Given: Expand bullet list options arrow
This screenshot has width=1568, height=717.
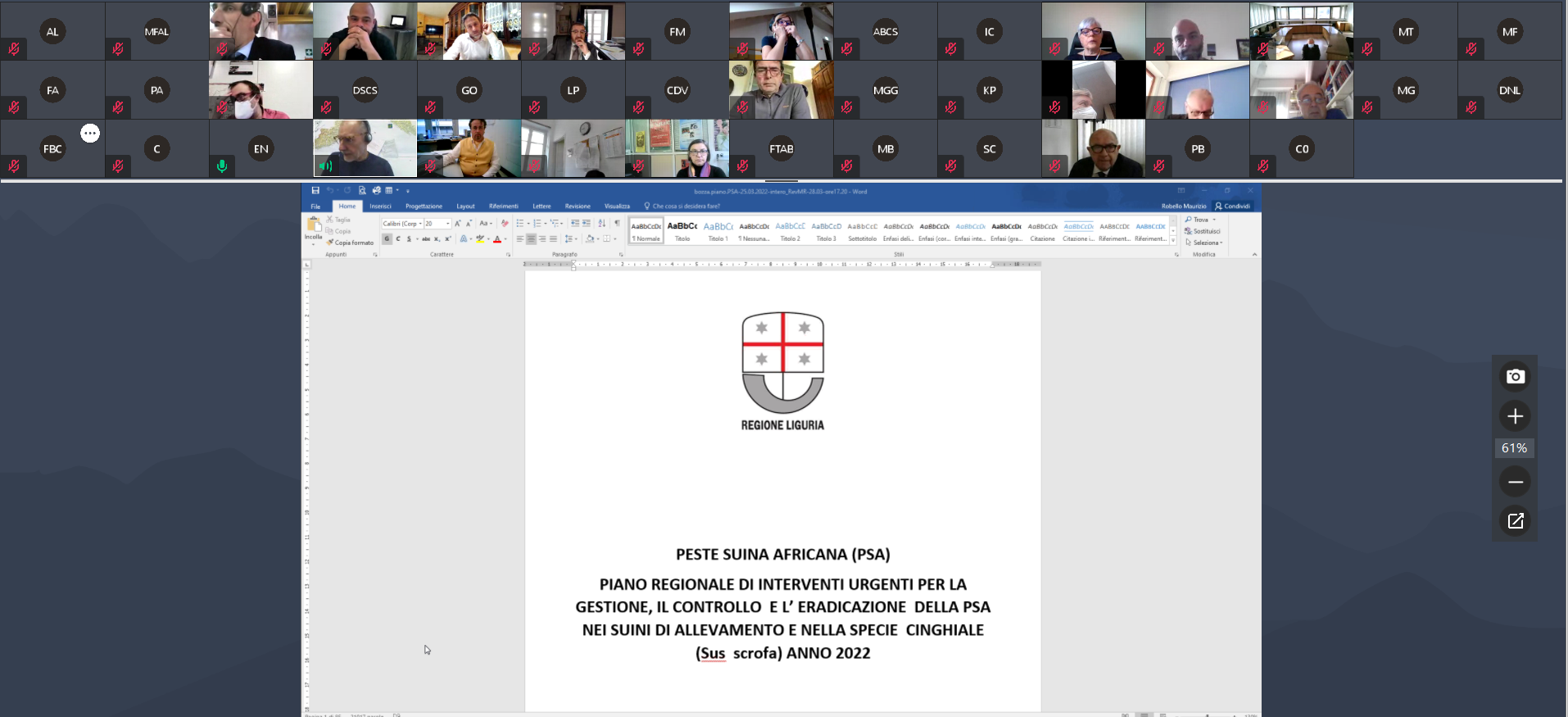Looking at the screenshot, I should pos(528,224).
